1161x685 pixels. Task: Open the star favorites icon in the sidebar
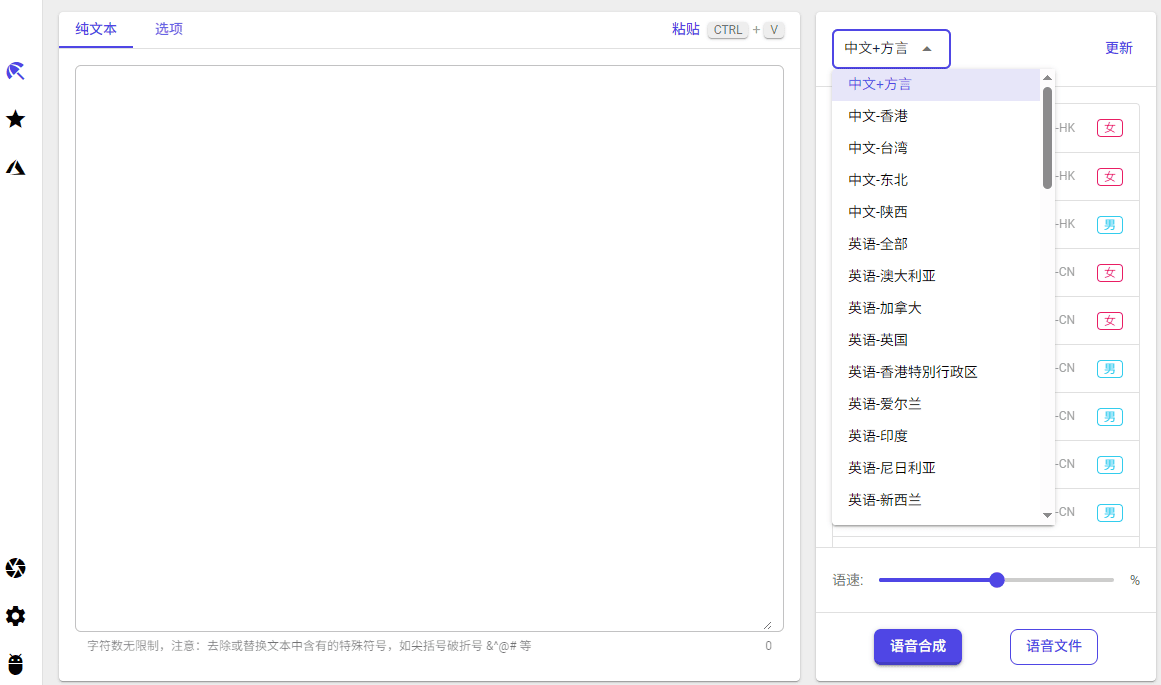coord(16,118)
